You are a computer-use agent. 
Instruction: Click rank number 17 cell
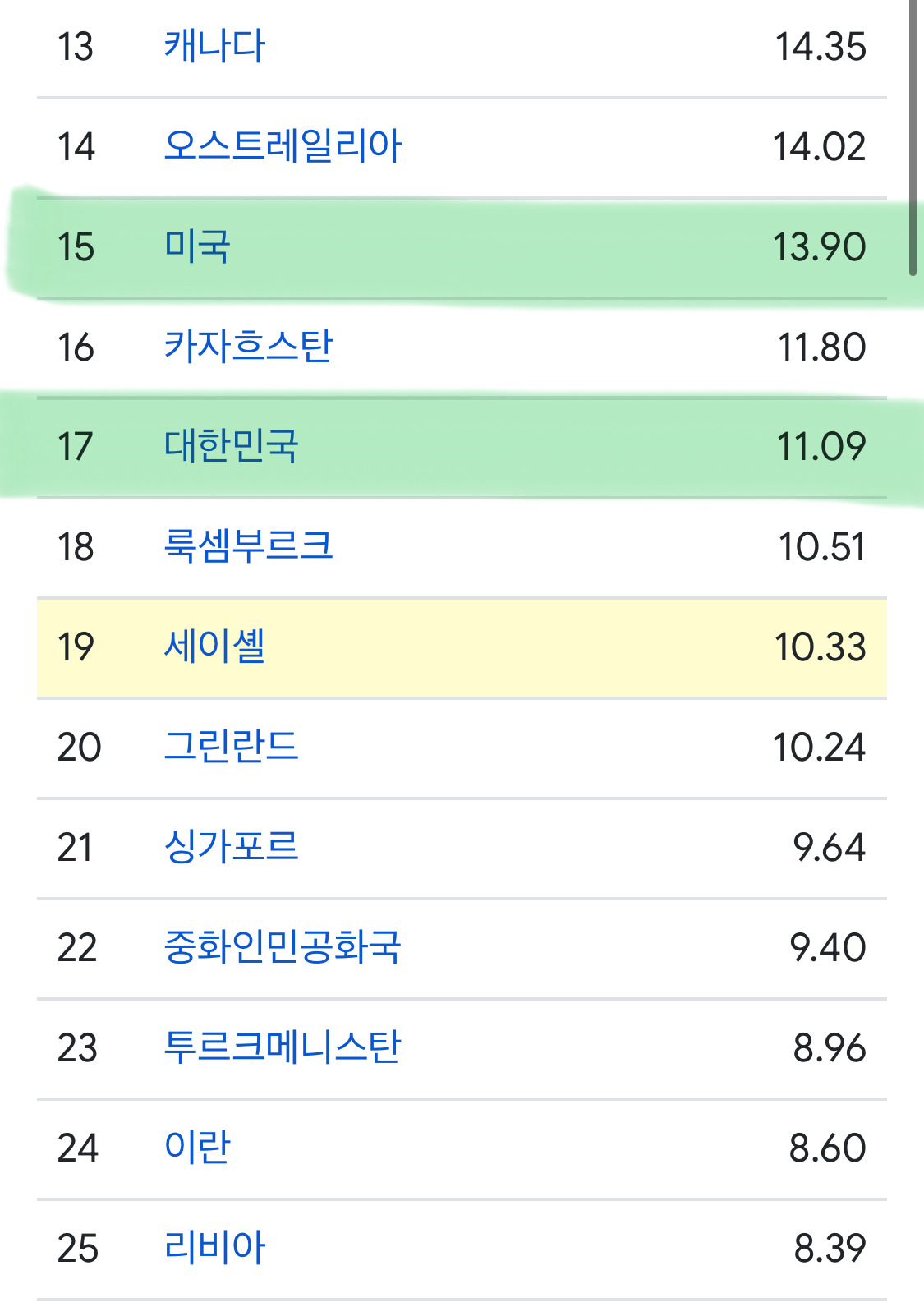click(x=76, y=446)
